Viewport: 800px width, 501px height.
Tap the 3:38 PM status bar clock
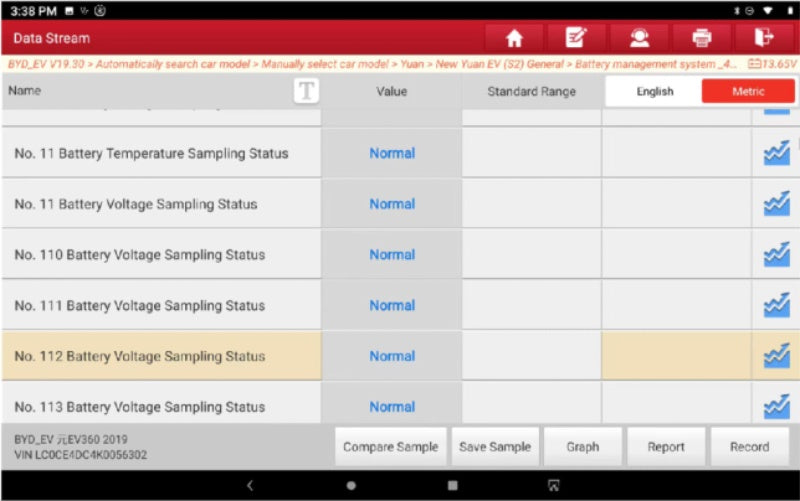(x=33, y=11)
